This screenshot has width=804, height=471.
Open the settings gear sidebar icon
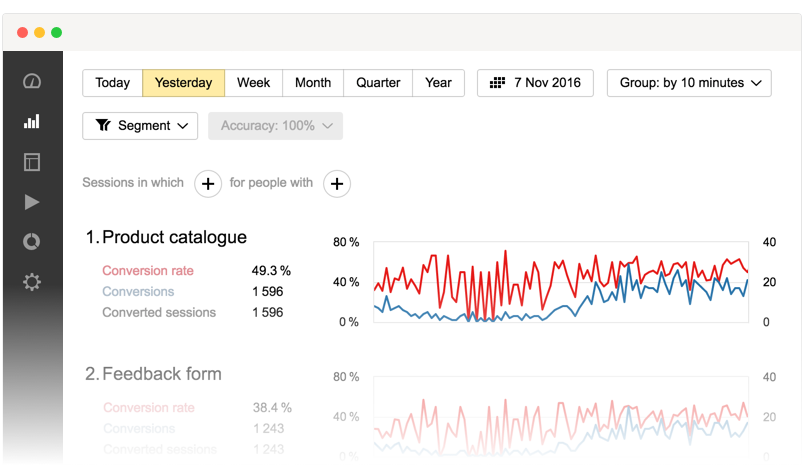coord(32,282)
